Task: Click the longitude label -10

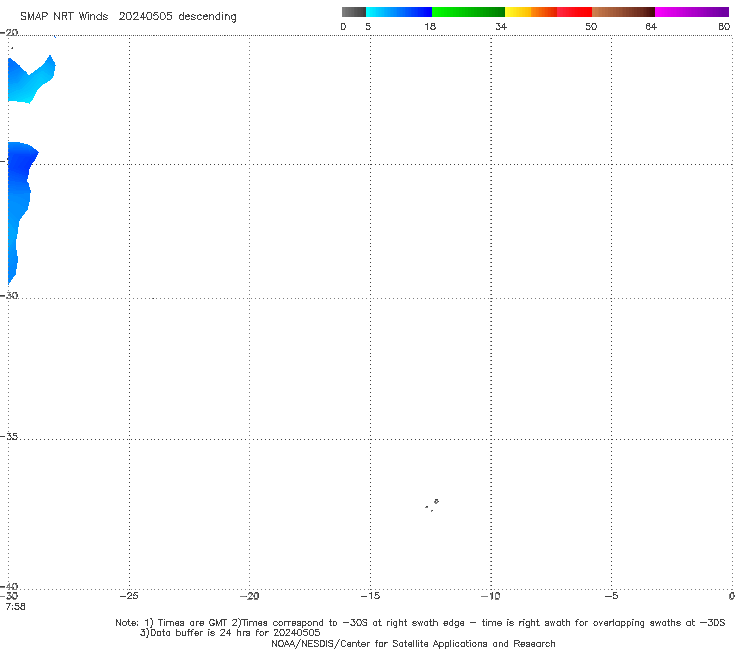Action: pos(490,596)
